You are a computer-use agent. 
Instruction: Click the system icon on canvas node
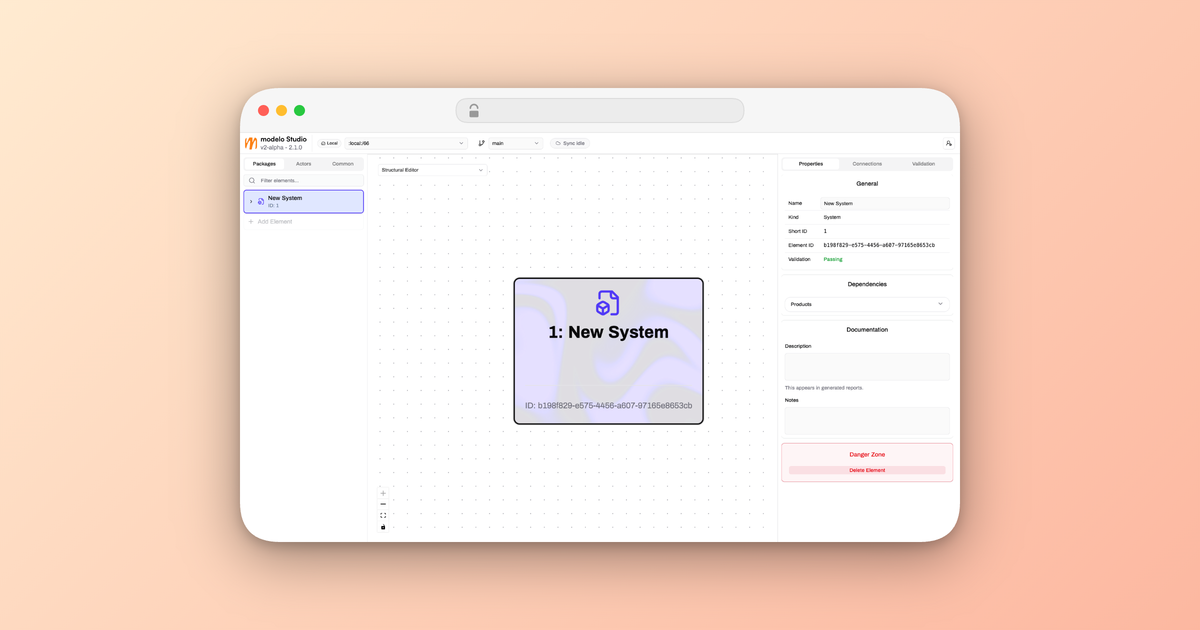tap(608, 303)
